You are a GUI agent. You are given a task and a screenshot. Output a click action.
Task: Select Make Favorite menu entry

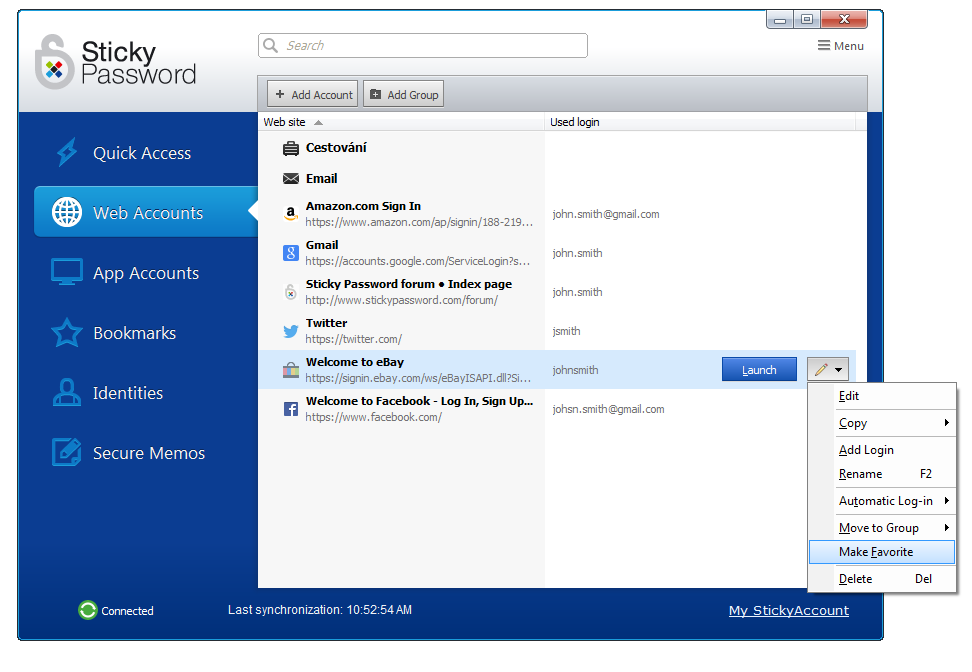[x=881, y=552]
